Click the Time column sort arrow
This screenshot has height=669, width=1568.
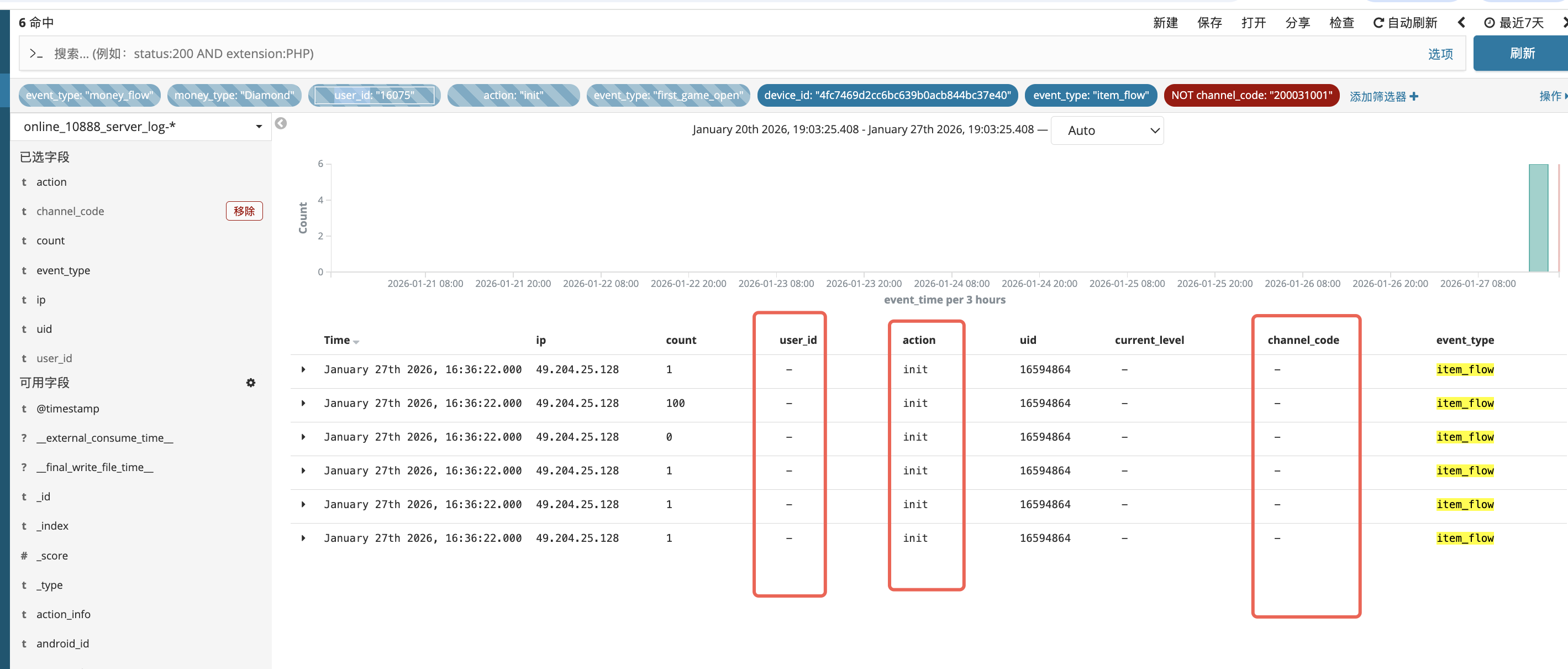[356, 342]
